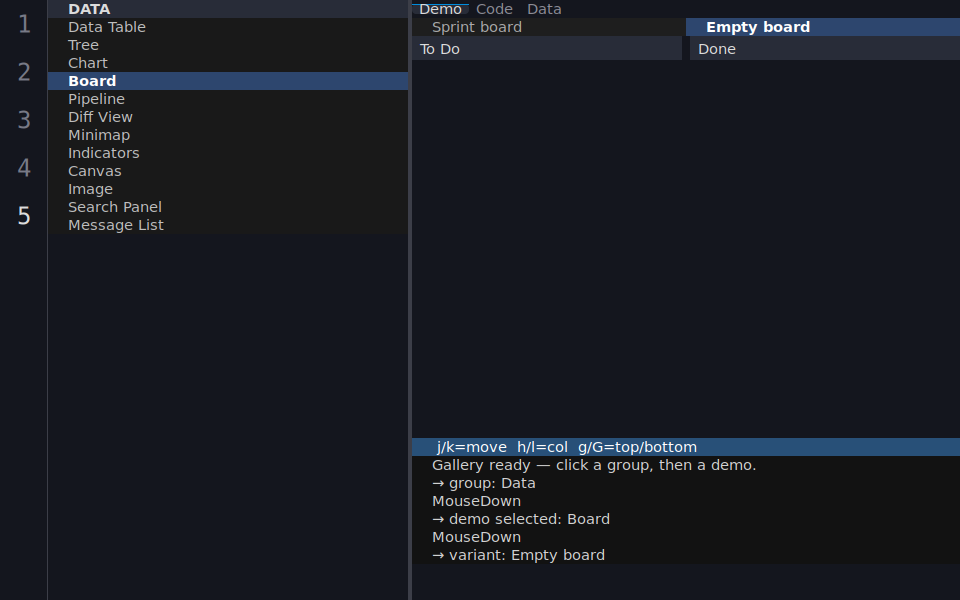Click the Done column header

[x=825, y=48]
